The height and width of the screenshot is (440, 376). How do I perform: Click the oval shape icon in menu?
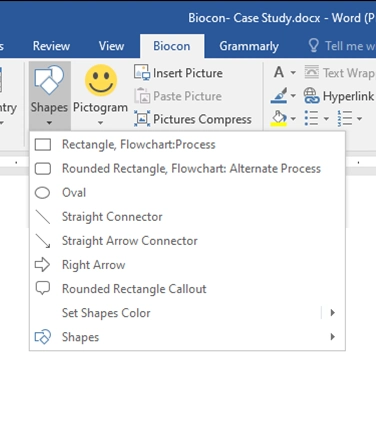pyautogui.click(x=42, y=193)
